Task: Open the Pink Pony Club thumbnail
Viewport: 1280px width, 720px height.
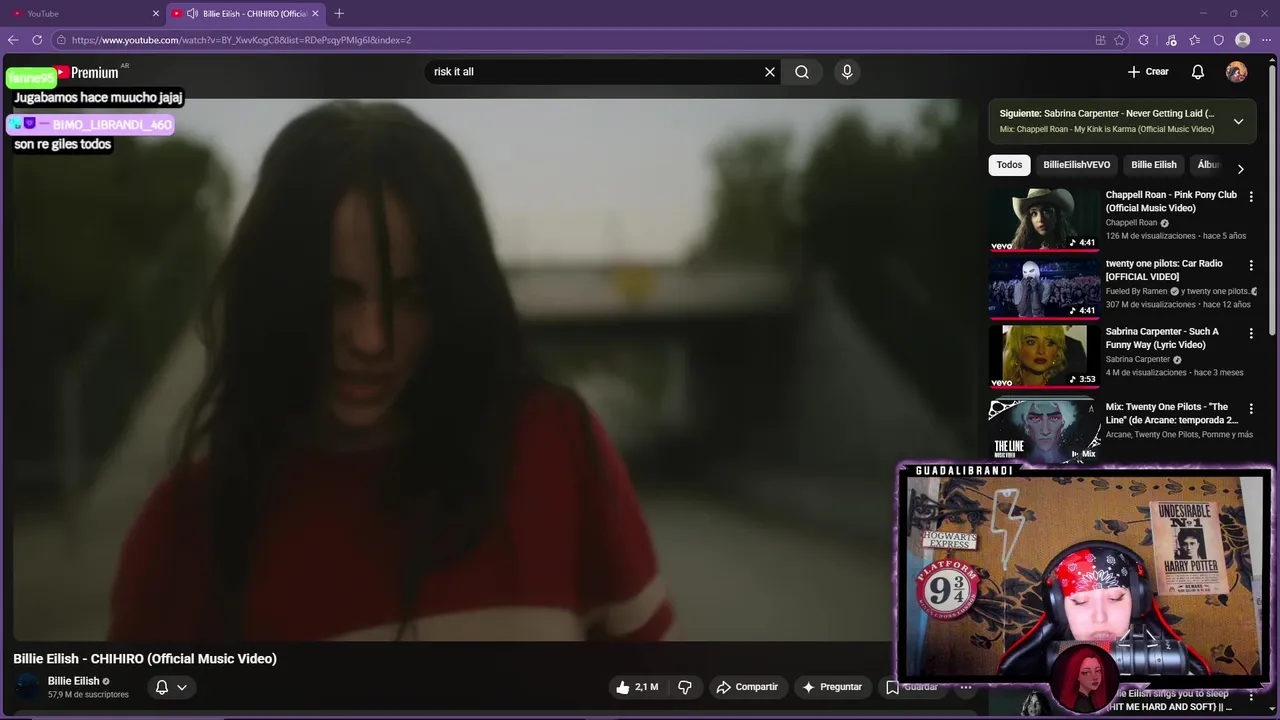Action: point(1044,220)
